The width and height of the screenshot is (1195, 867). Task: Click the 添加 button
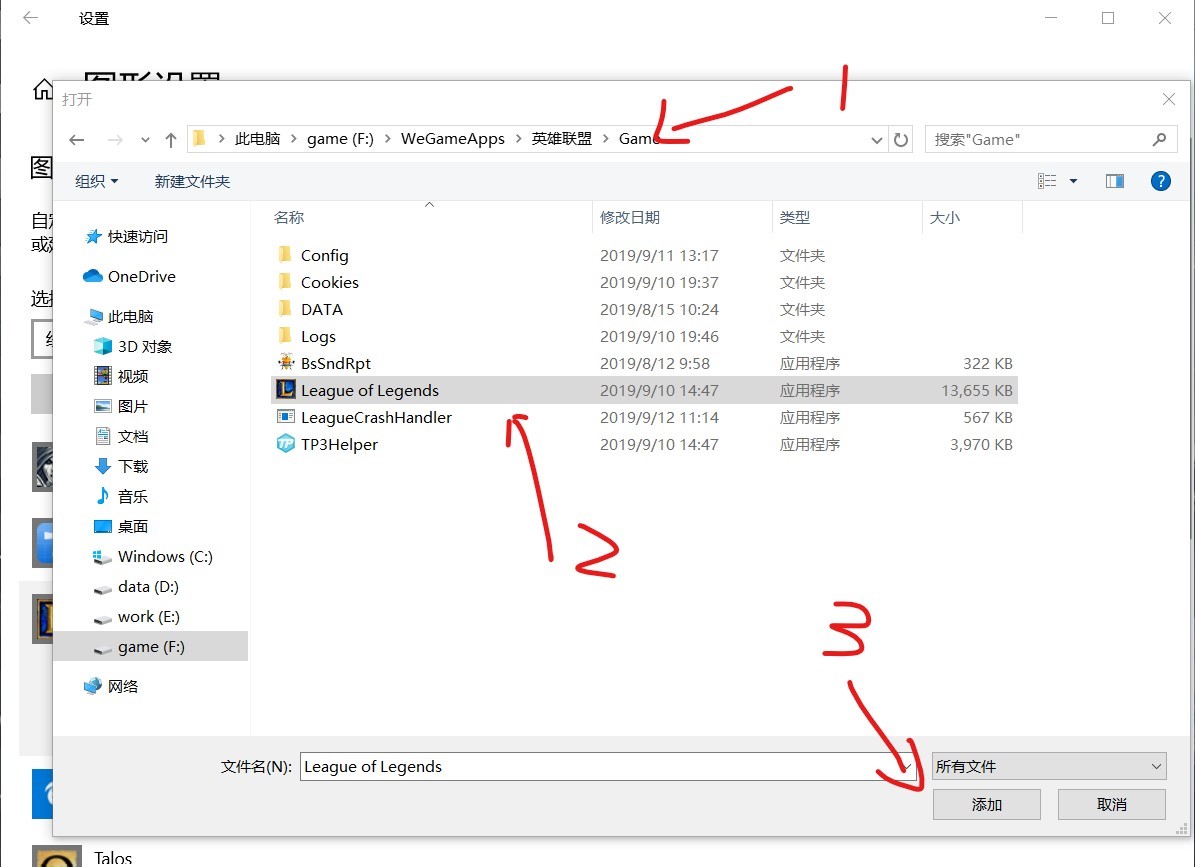[986, 805]
